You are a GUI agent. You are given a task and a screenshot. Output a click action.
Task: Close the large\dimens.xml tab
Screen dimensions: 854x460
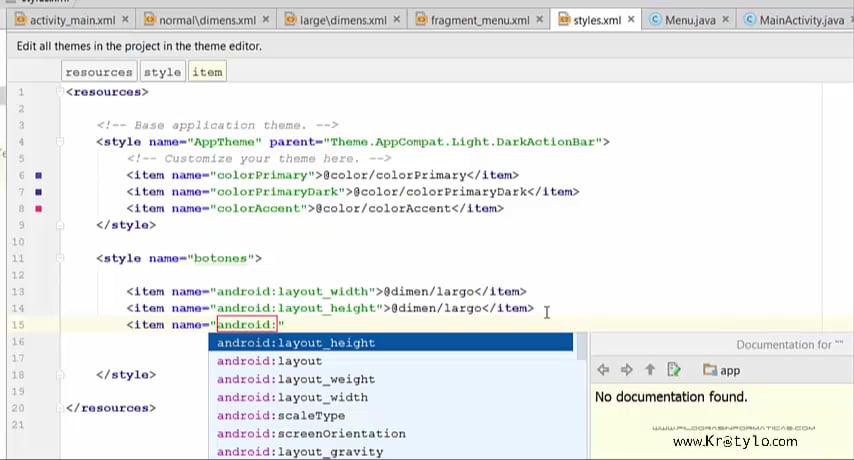396,20
